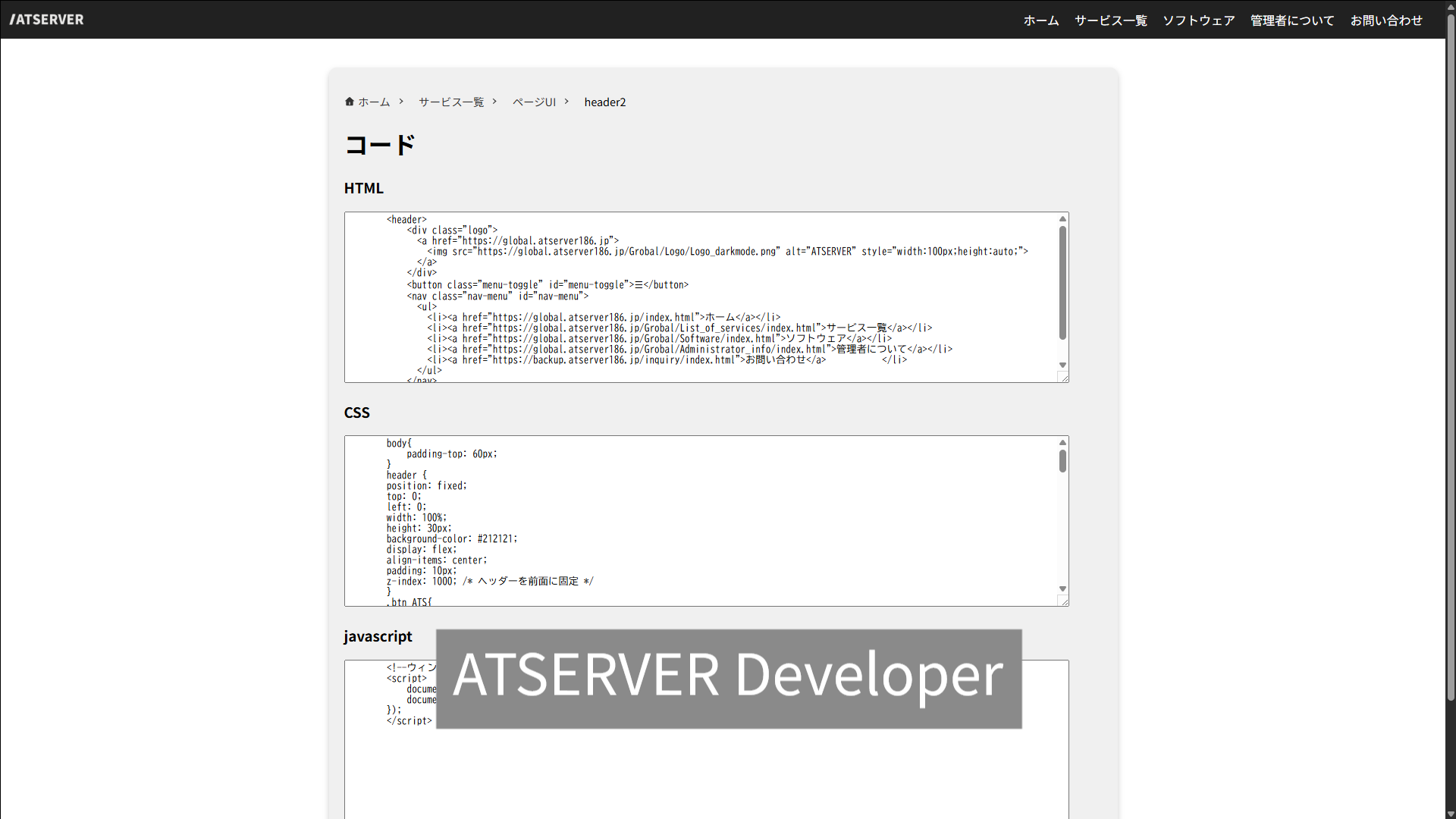Open the ソフトウェア navigation menu item
Viewport: 1456px width, 819px height.
[x=1198, y=20]
